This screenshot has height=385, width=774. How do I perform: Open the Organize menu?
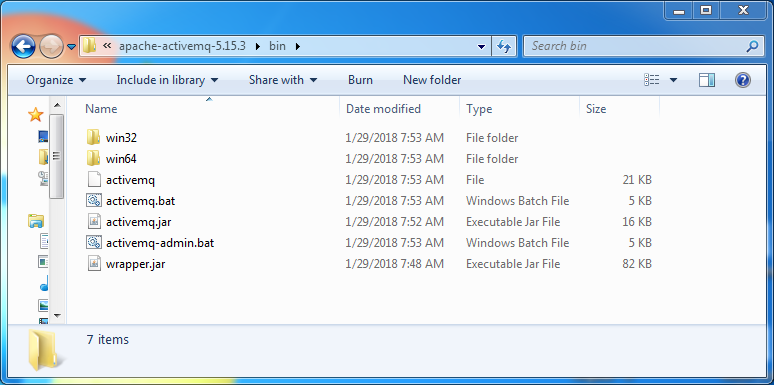pyautogui.click(x=56, y=80)
